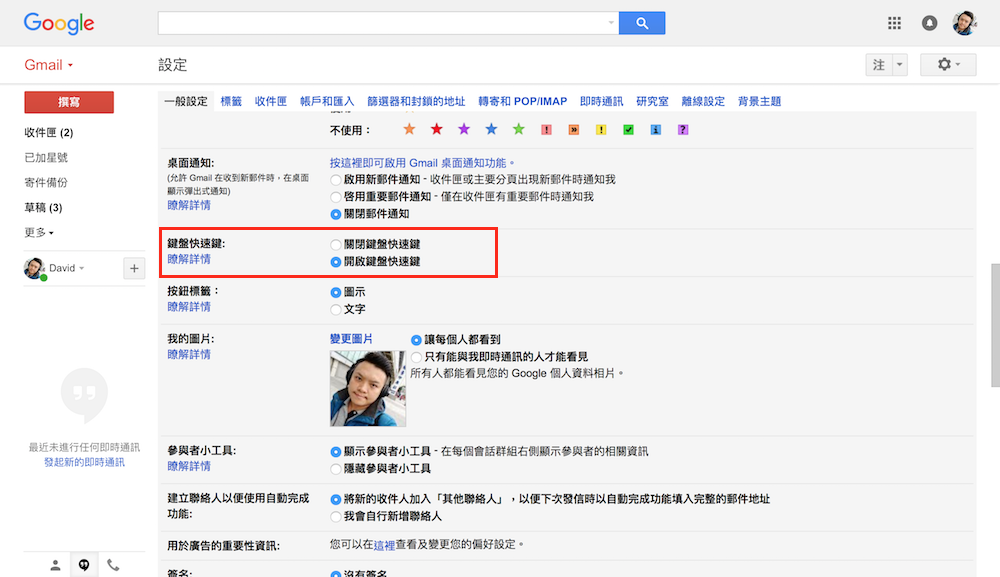Pick the purple star icon
The image size is (1000, 577).
(x=464, y=130)
